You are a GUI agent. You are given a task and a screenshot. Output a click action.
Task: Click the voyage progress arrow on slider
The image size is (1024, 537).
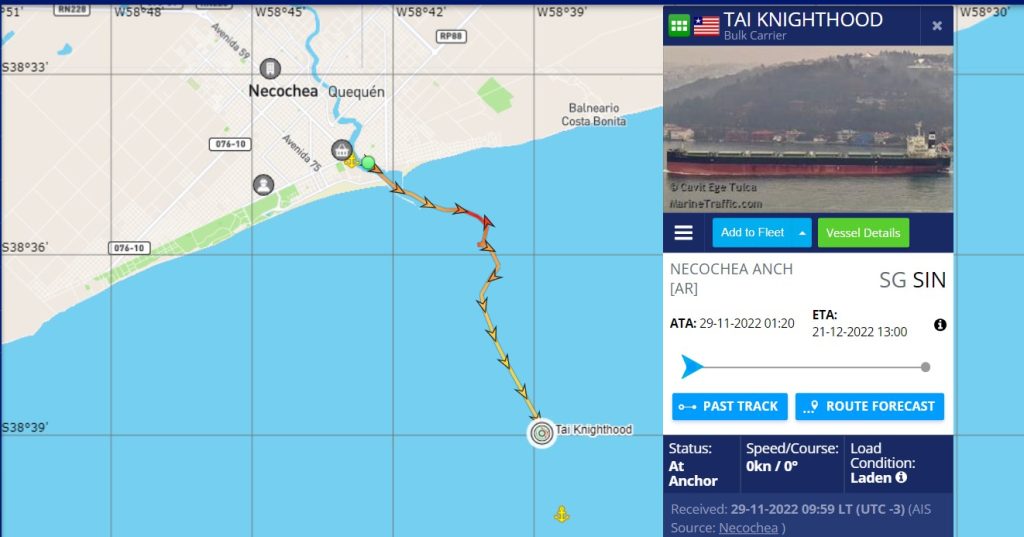[x=692, y=367]
